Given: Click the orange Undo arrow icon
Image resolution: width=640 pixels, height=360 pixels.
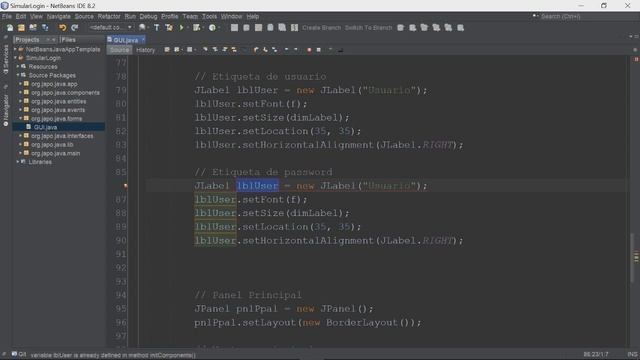Looking at the screenshot, I should 62,28.
